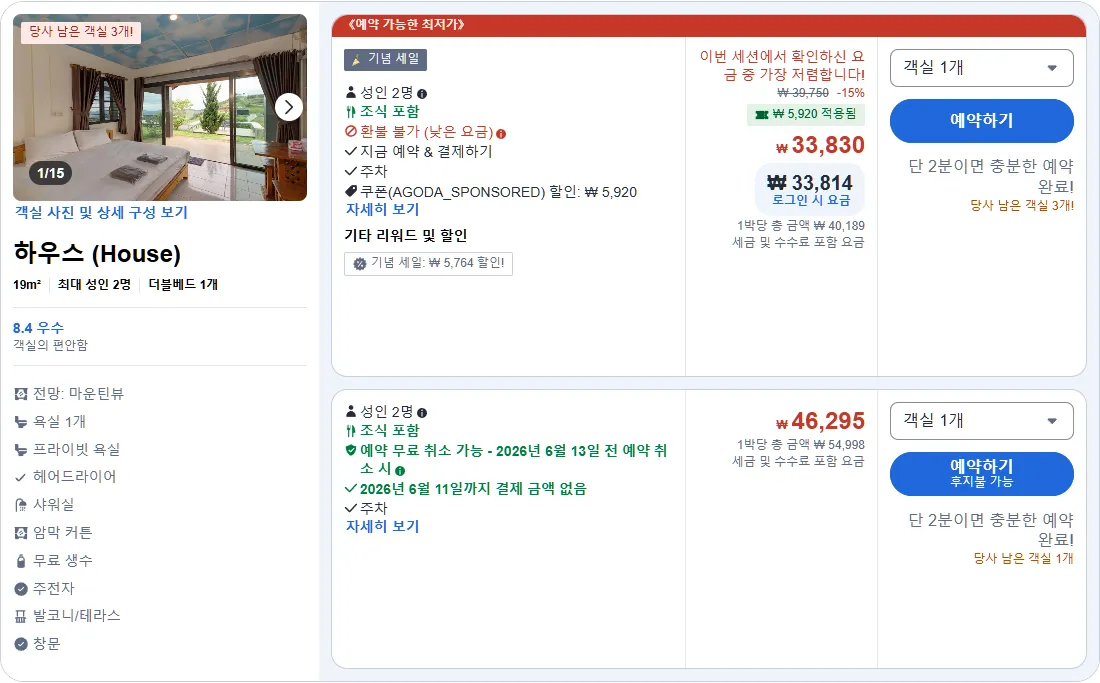Image resolution: width=1100 pixels, height=683 pixels.
Task: Open 객실 사진 및 상세 구성 보기 link
Action: point(102,212)
